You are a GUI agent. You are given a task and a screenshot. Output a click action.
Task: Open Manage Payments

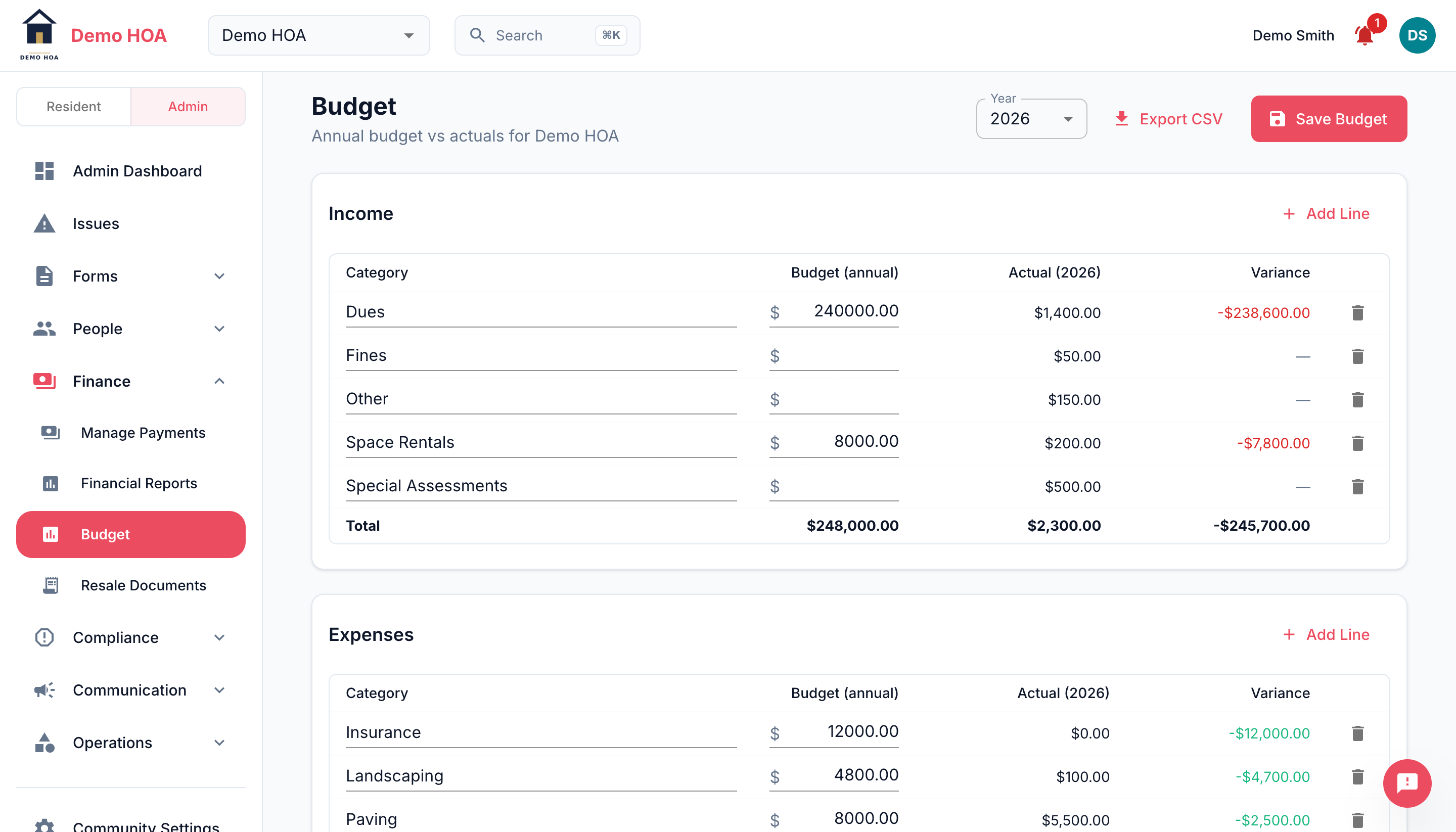pyautogui.click(x=131, y=433)
